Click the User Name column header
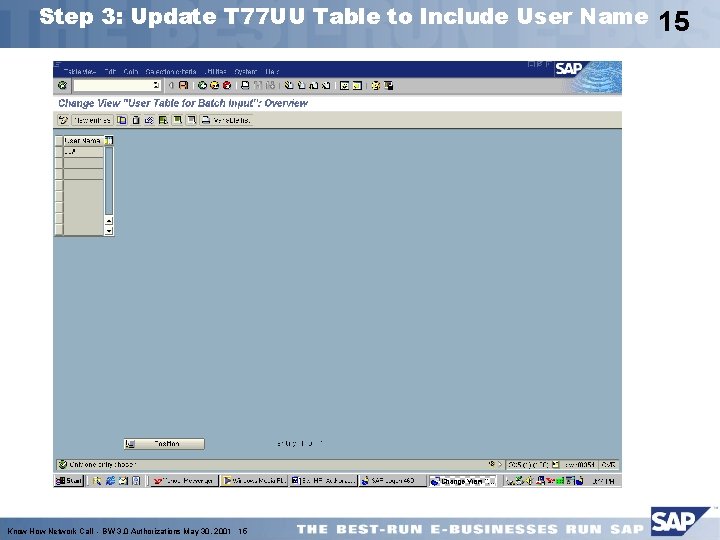The width and height of the screenshot is (720, 540). (x=84, y=141)
